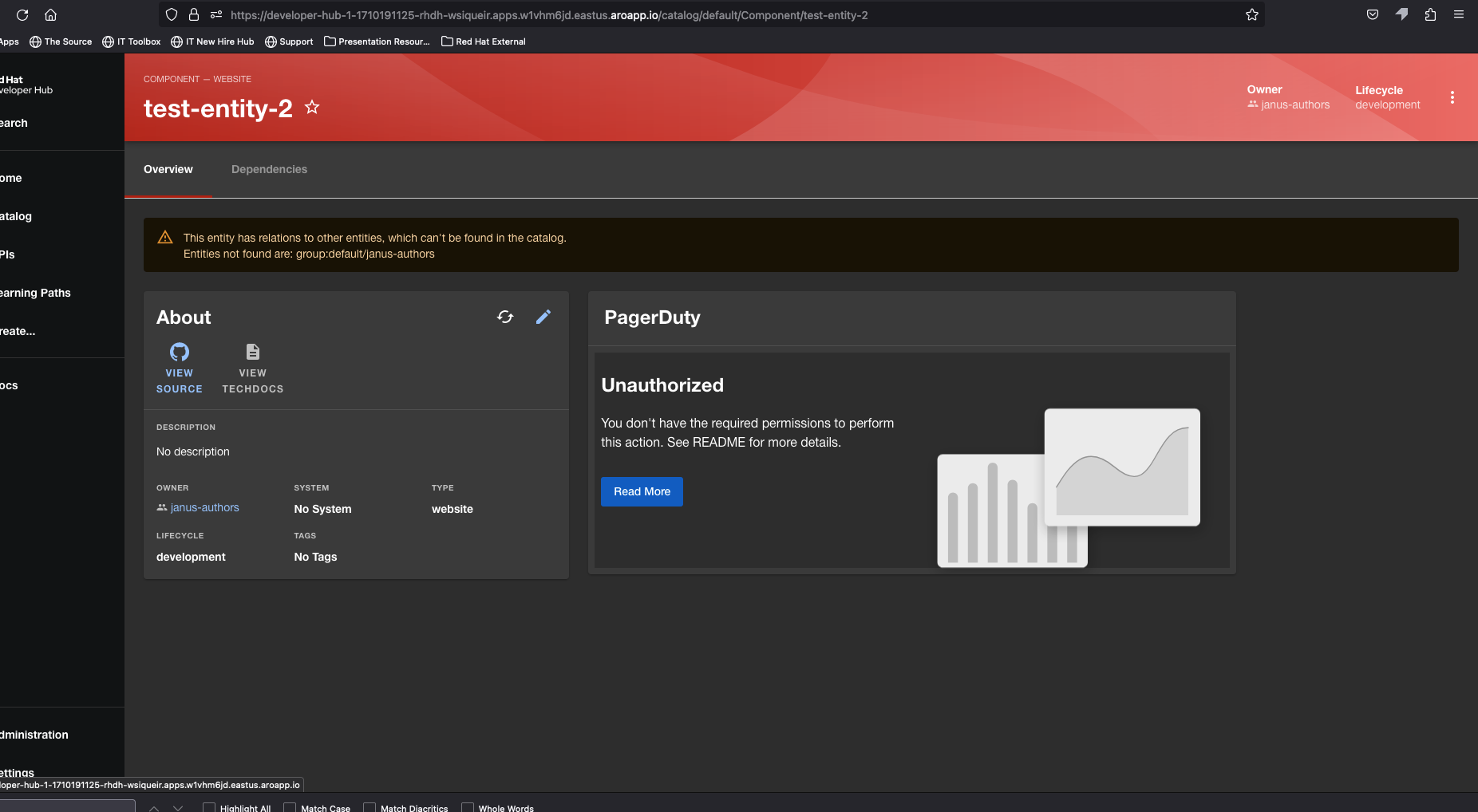Viewport: 1478px width, 812px height.
Task: Select the Overview tab
Action: pyautogui.click(x=168, y=169)
